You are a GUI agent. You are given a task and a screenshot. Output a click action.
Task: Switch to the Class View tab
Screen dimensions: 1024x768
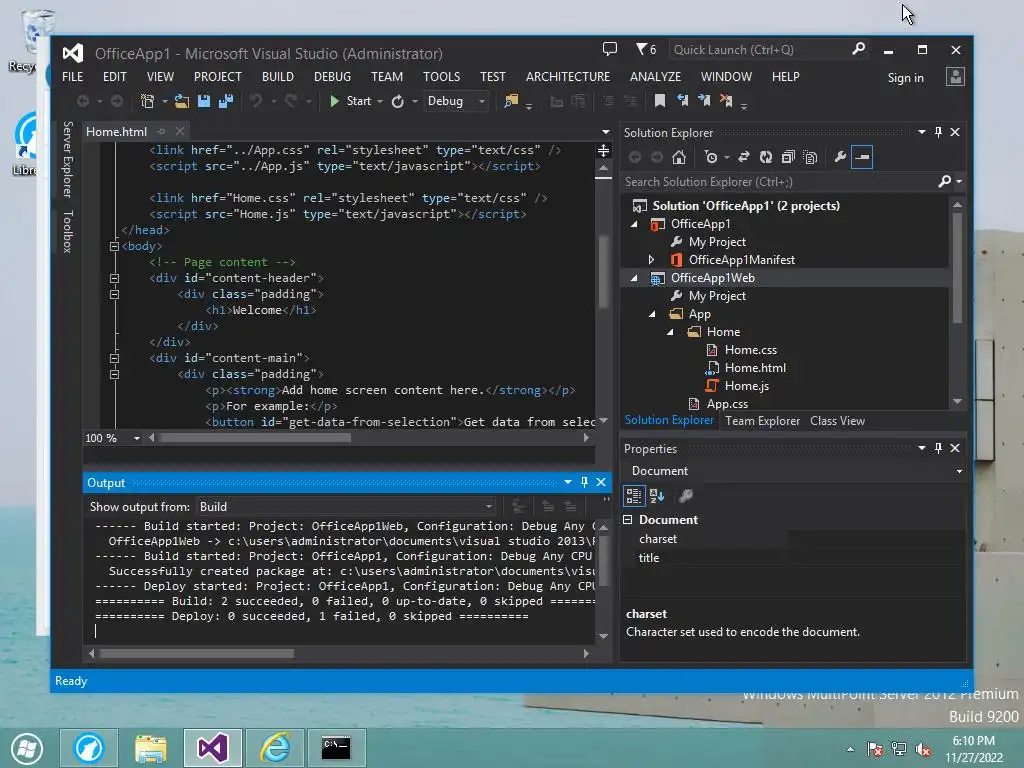click(837, 421)
